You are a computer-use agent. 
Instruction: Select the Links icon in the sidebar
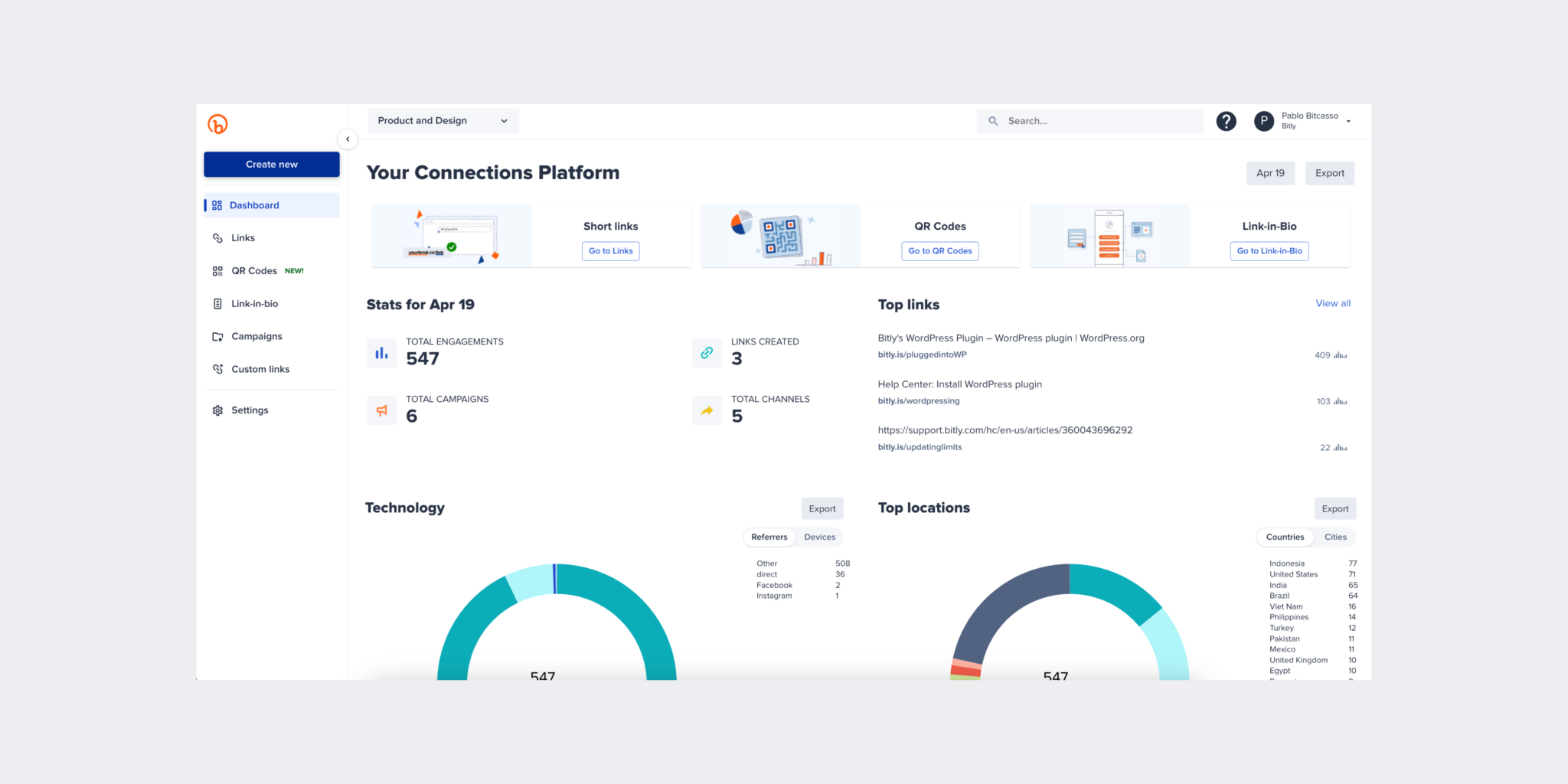tap(242, 237)
